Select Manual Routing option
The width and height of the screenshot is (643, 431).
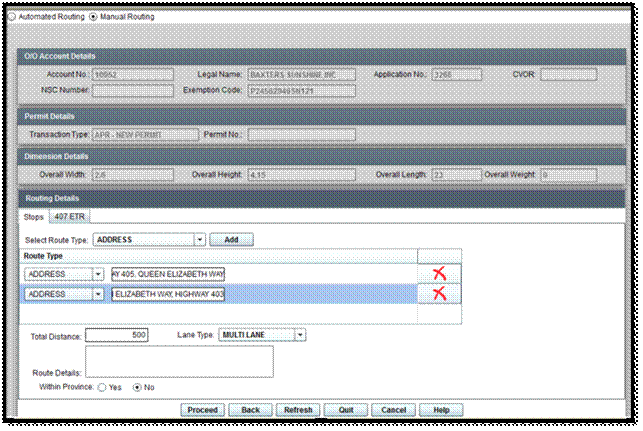pyautogui.click(x=93, y=17)
